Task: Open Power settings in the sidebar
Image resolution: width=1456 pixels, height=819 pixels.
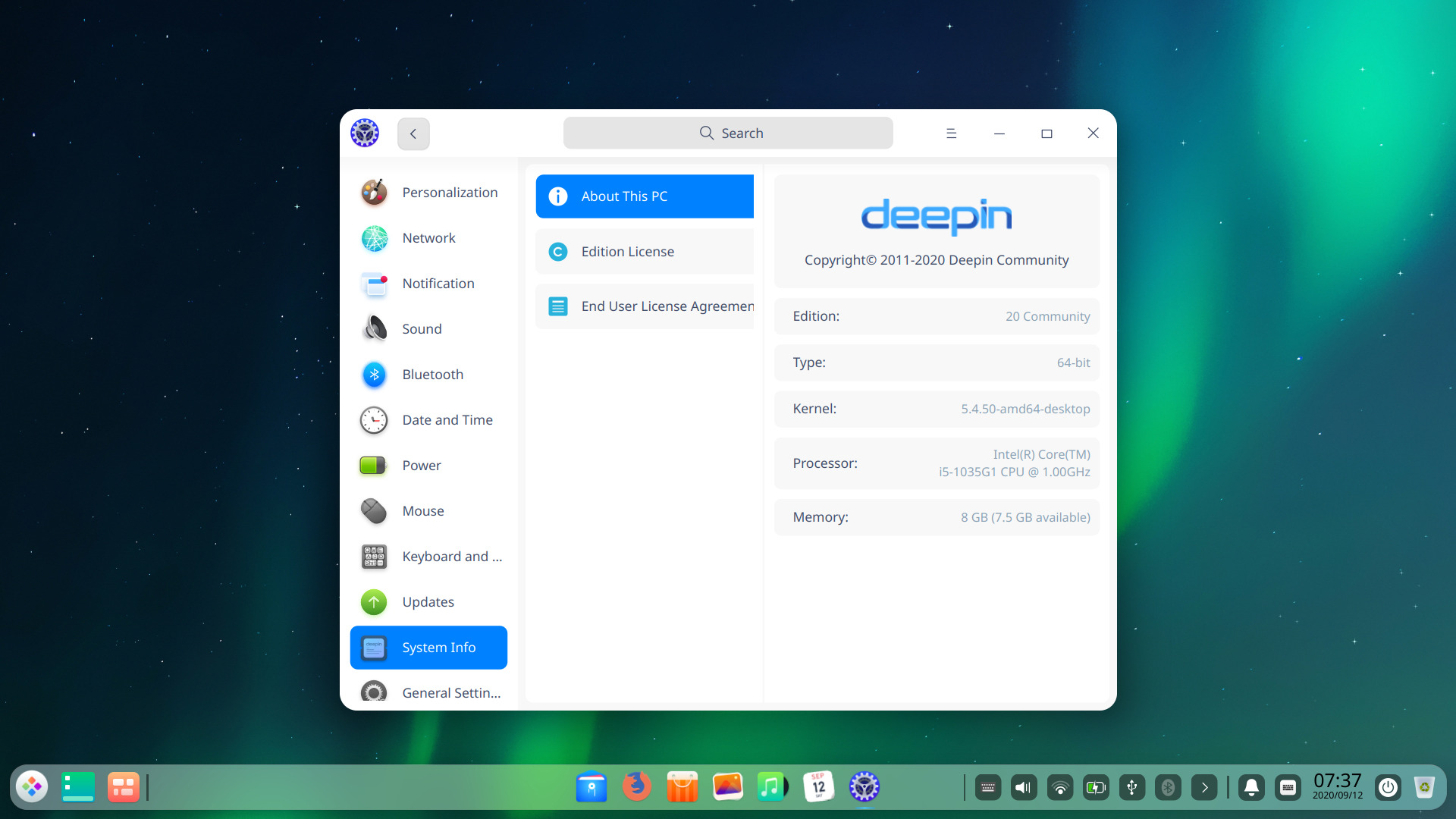Action: (422, 465)
